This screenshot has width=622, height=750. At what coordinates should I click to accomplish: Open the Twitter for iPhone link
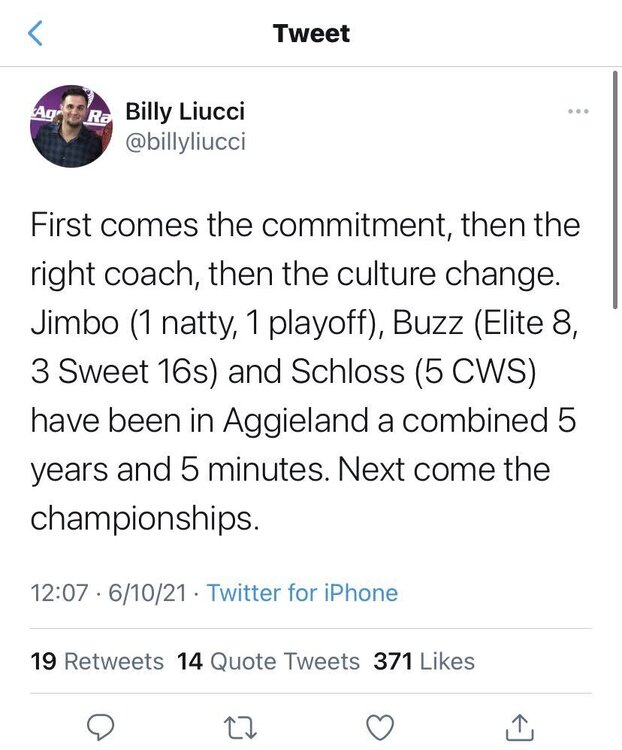302,593
